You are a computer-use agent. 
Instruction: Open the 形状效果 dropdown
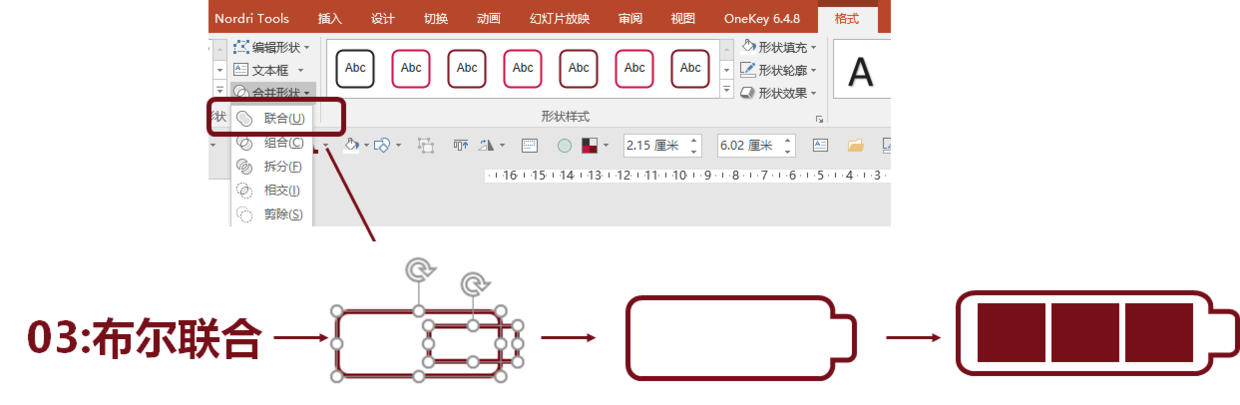coord(780,93)
